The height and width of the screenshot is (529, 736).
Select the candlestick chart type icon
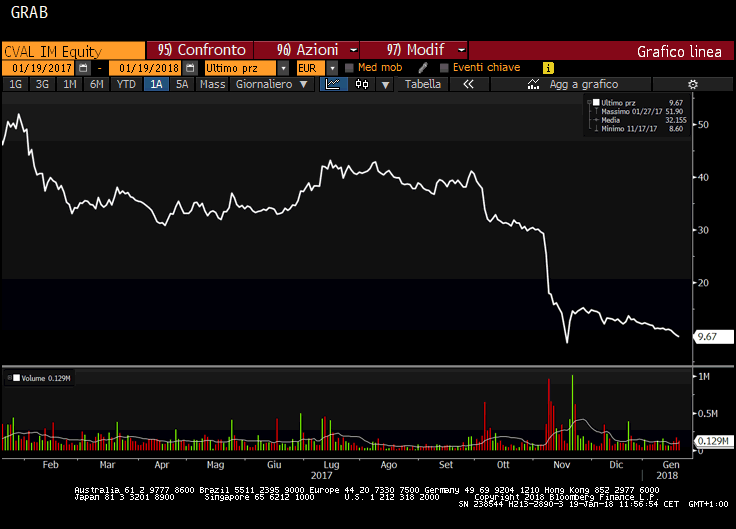click(x=361, y=84)
